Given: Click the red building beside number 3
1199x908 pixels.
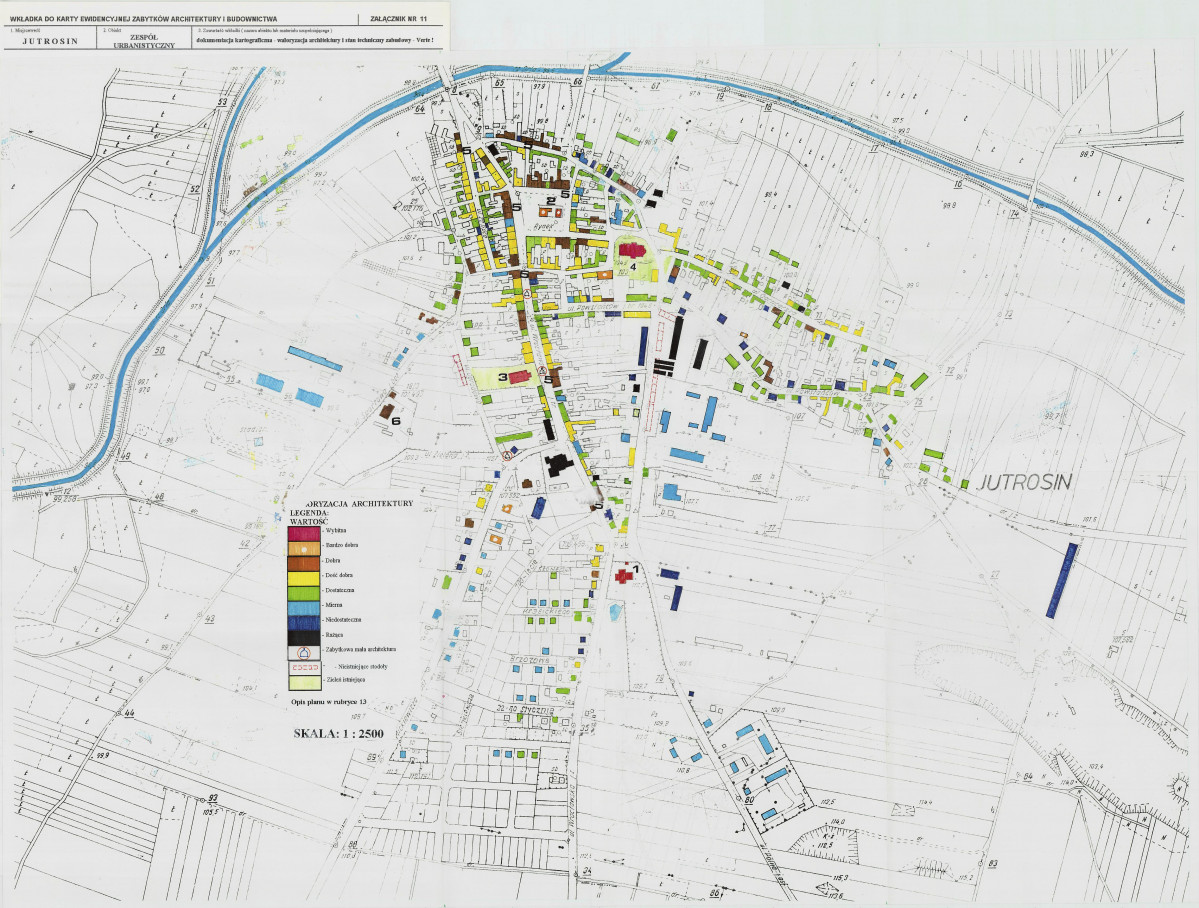Looking at the screenshot, I should [520, 377].
